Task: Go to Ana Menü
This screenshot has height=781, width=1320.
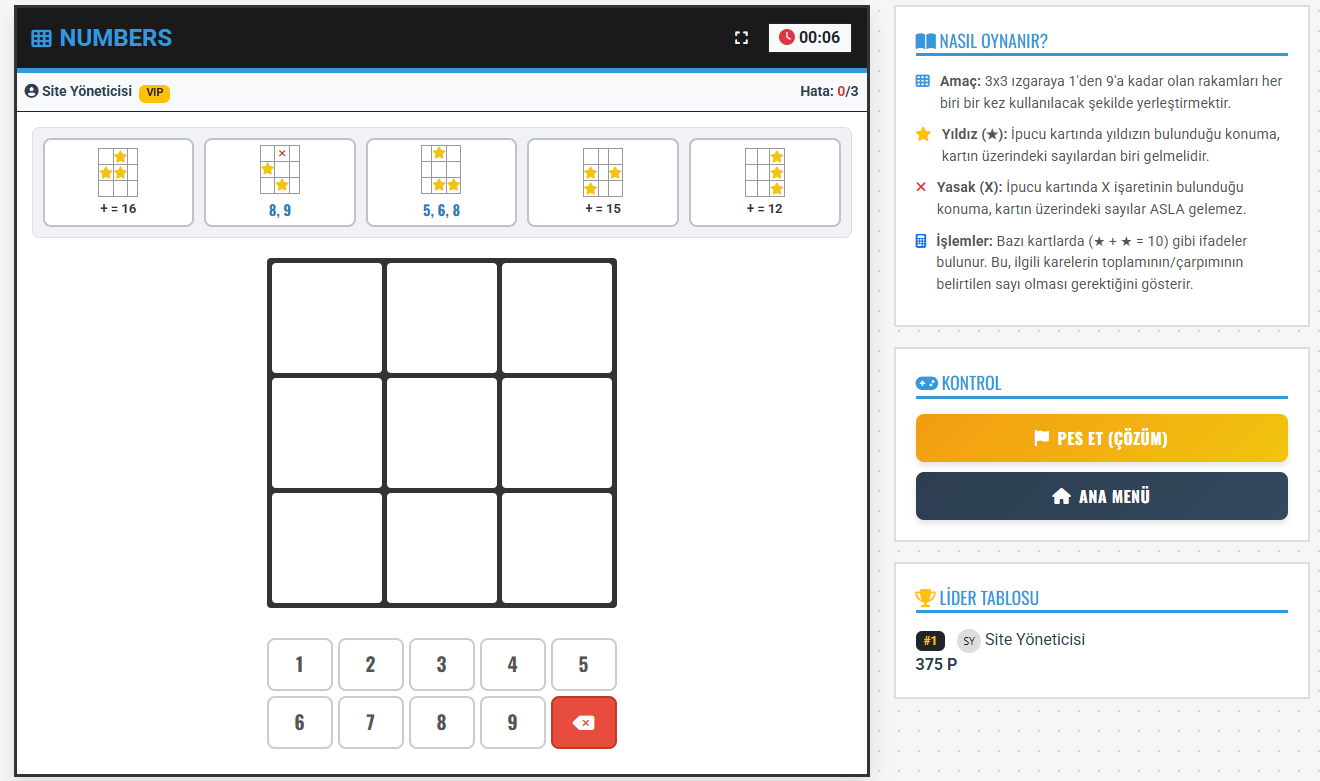Action: coord(1101,496)
